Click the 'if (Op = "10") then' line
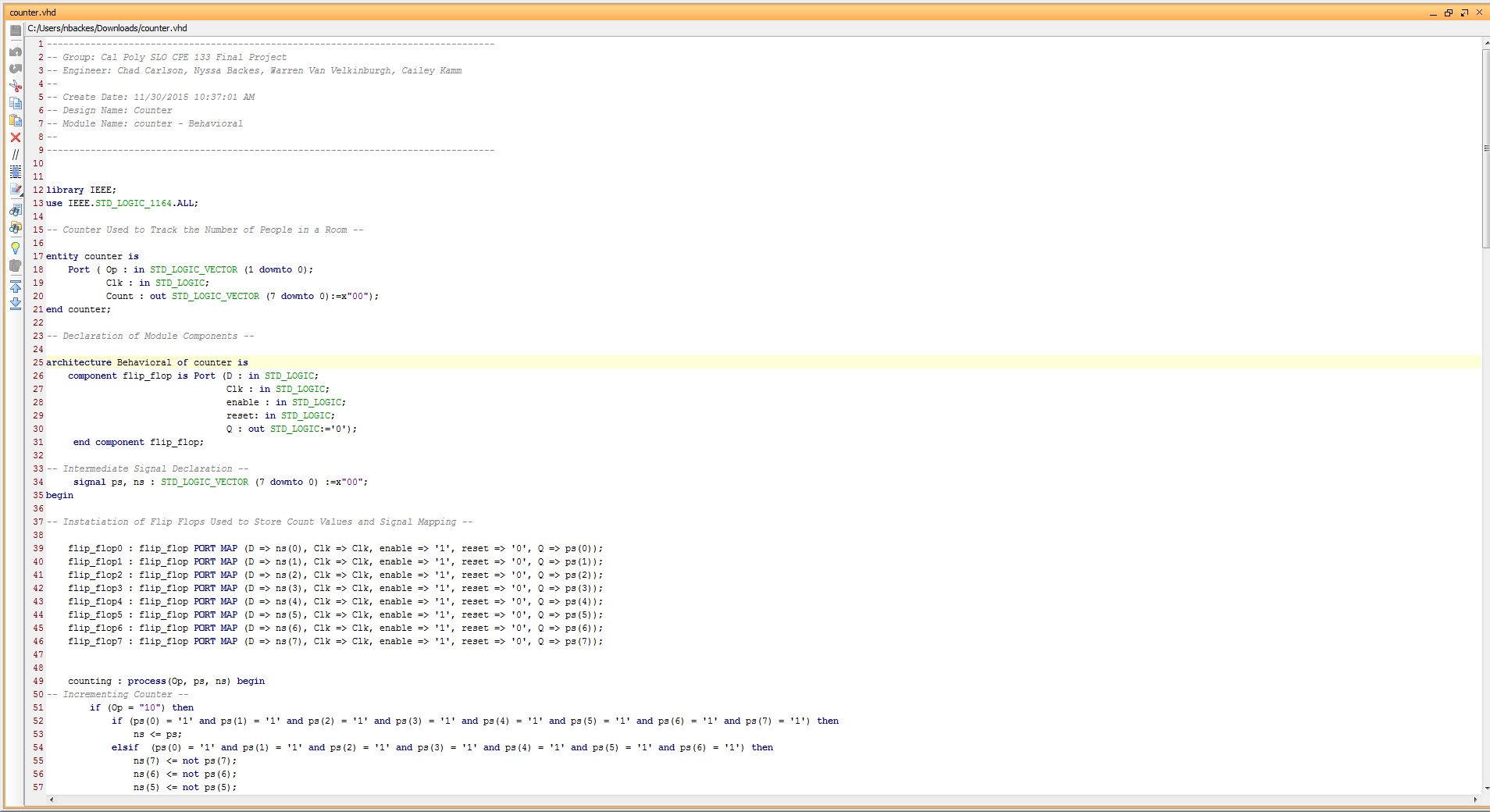 click(141, 707)
